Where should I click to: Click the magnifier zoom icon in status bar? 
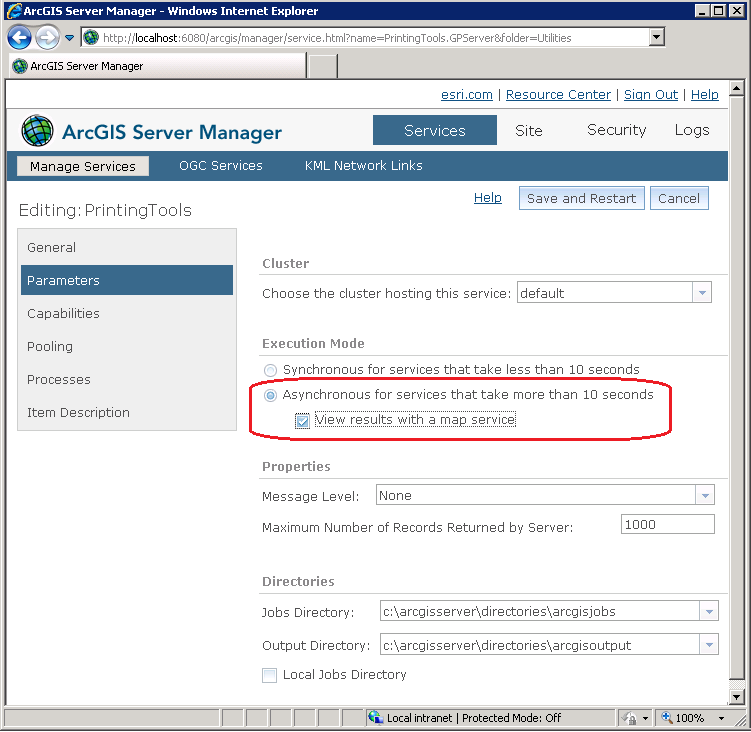tap(666, 717)
